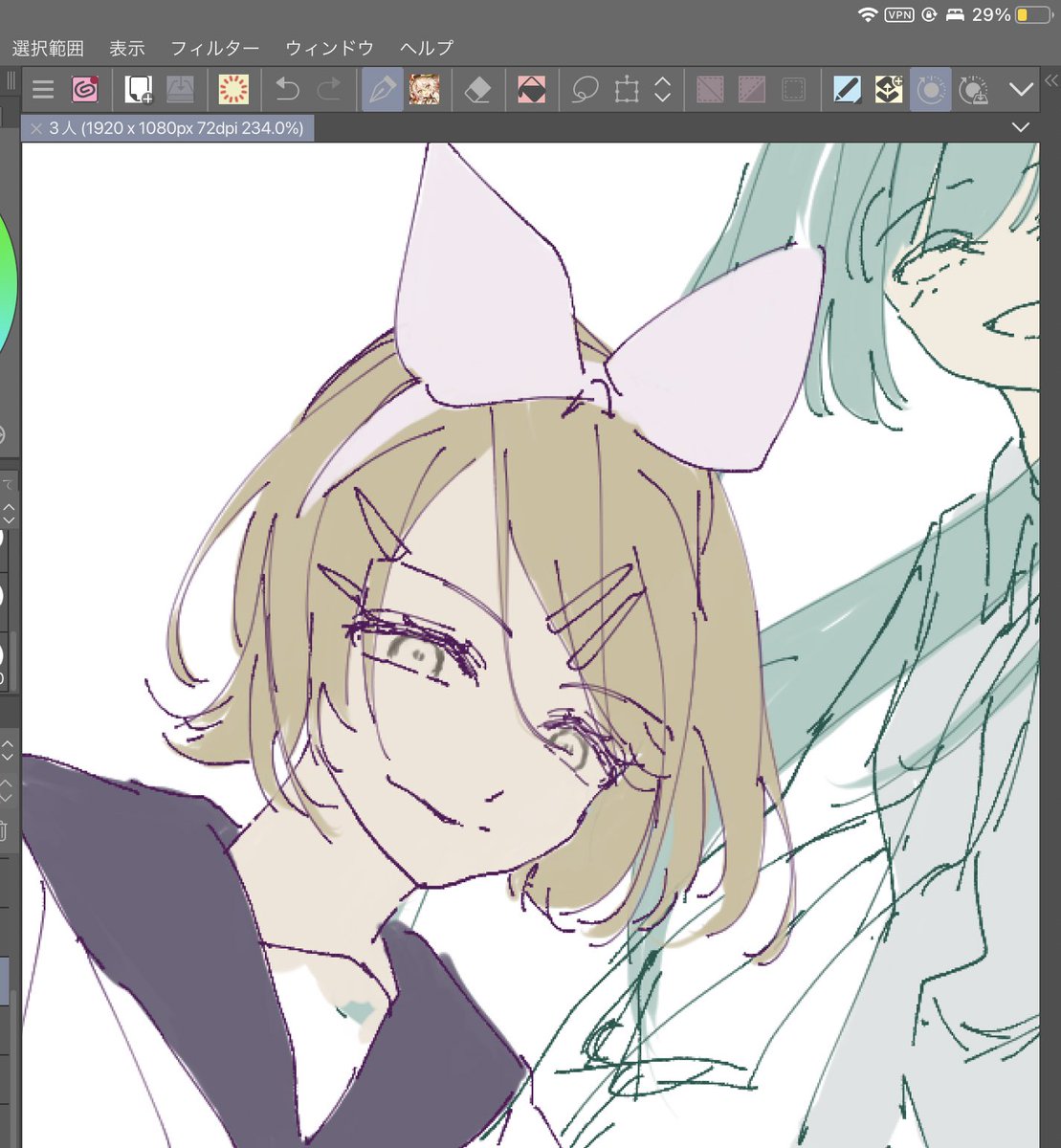The image size is (1061, 1148).
Task: Tap the 29% battery indicator
Action: [1011, 15]
